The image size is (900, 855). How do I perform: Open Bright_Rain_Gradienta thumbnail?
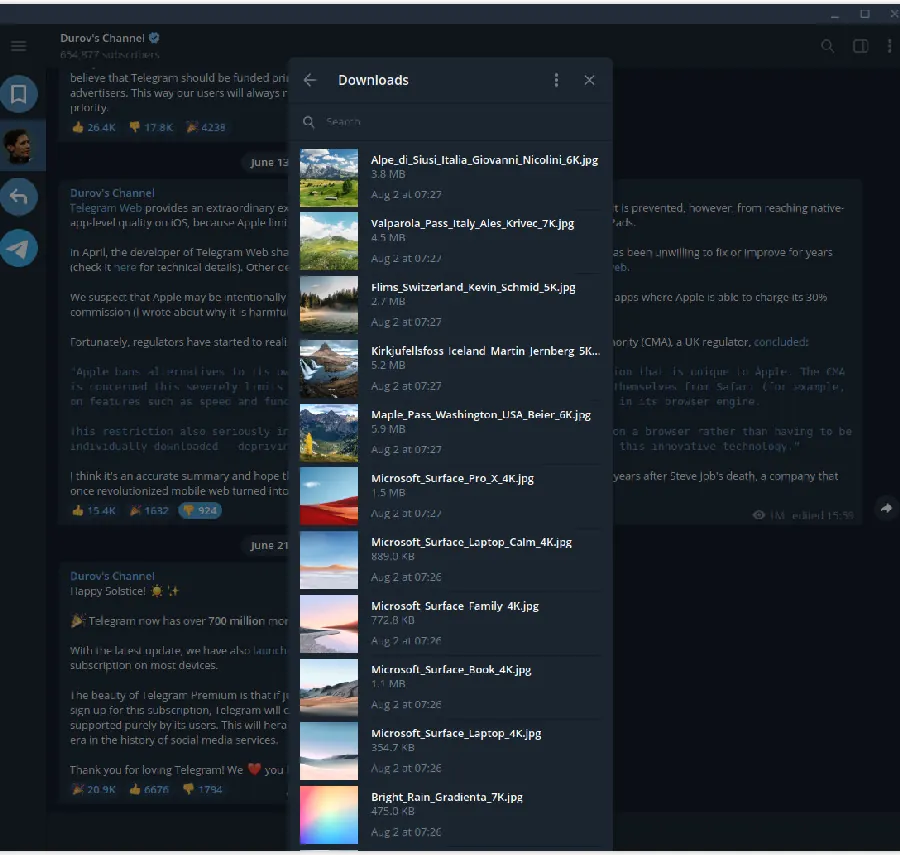(329, 815)
